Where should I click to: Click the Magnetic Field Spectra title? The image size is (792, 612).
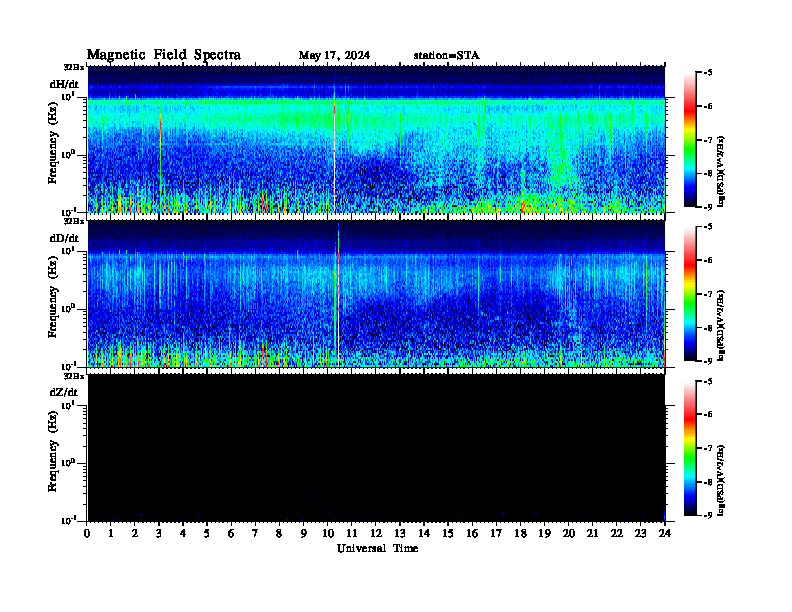pos(164,55)
